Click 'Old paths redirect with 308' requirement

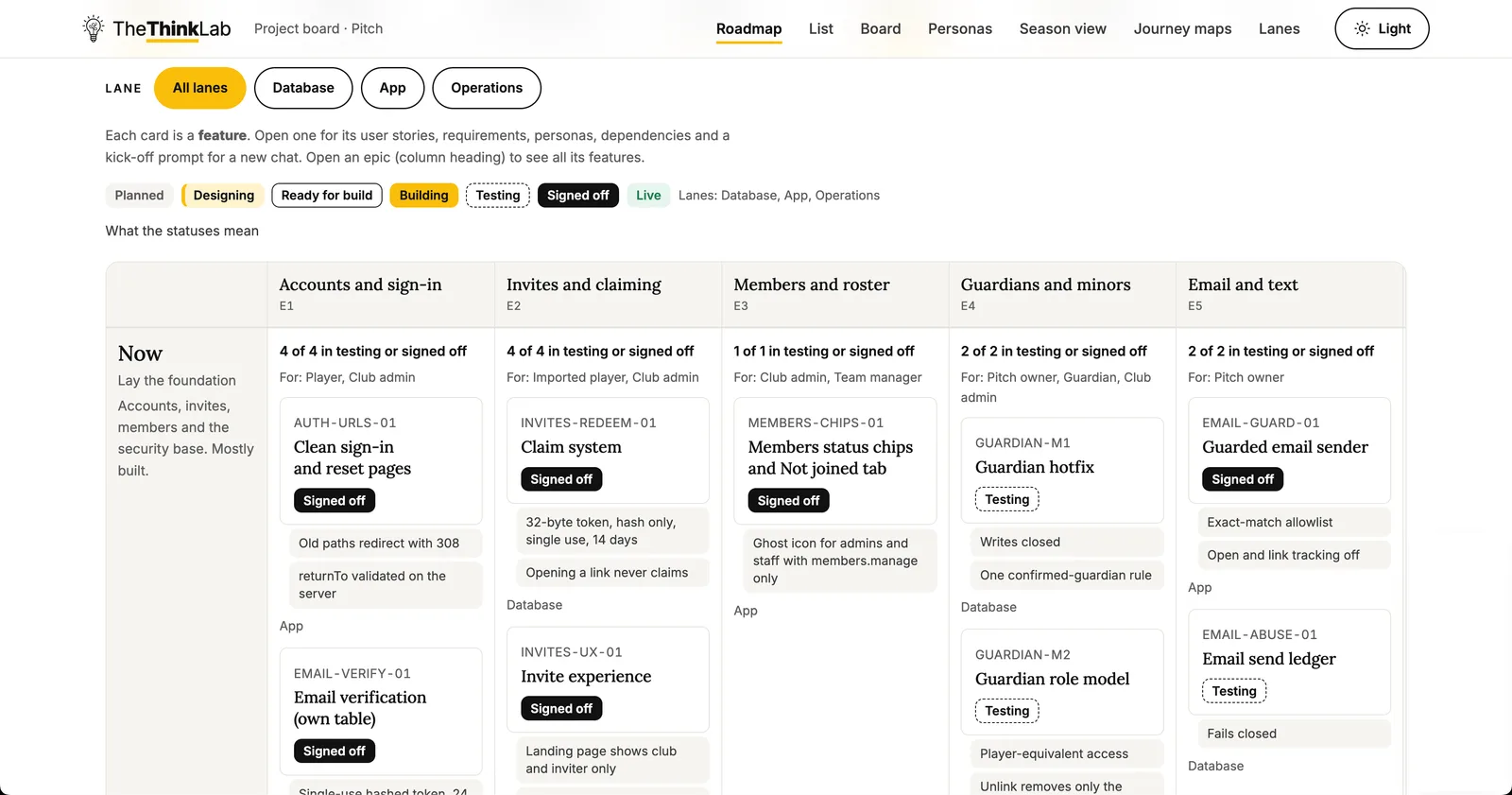[386, 544]
